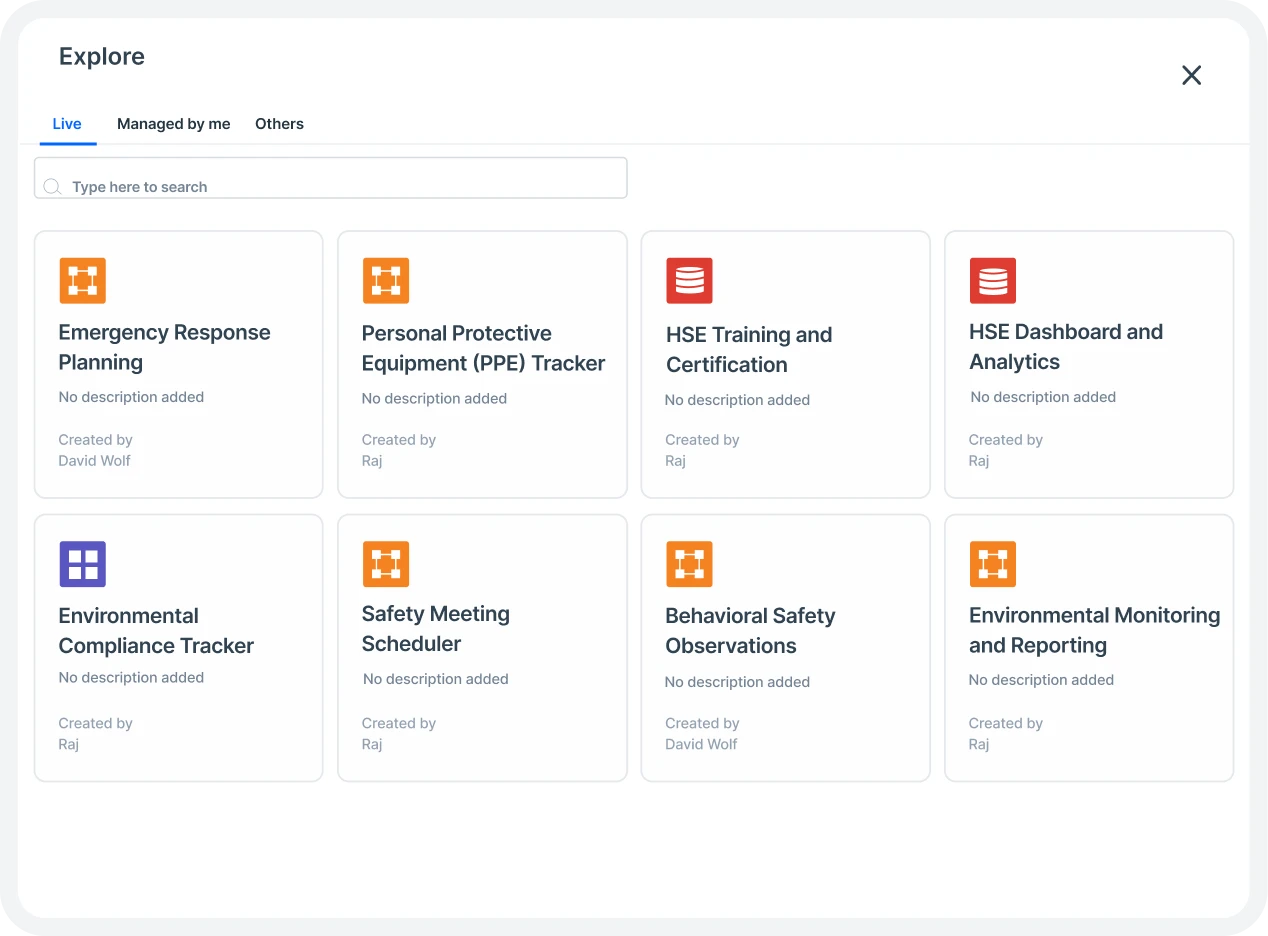Click 'David Wolf' on Emergency Response Planning card
The height and width of the screenshot is (936, 1268).
coord(95,461)
